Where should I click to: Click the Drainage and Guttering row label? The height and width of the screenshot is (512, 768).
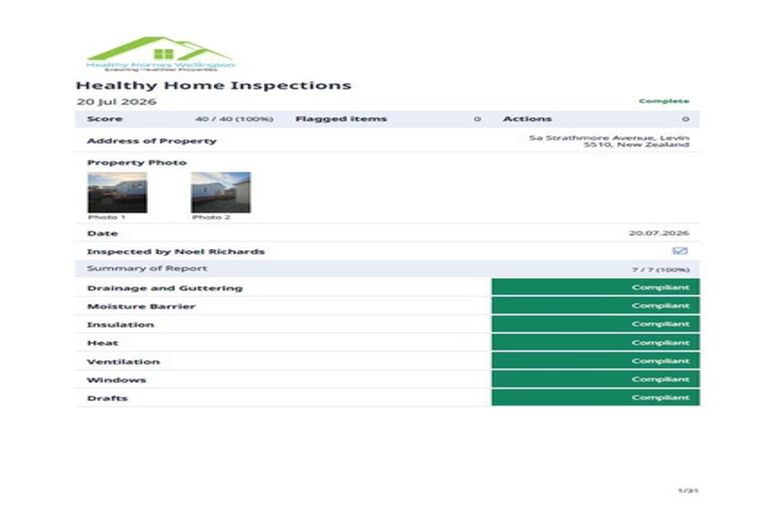click(x=165, y=288)
